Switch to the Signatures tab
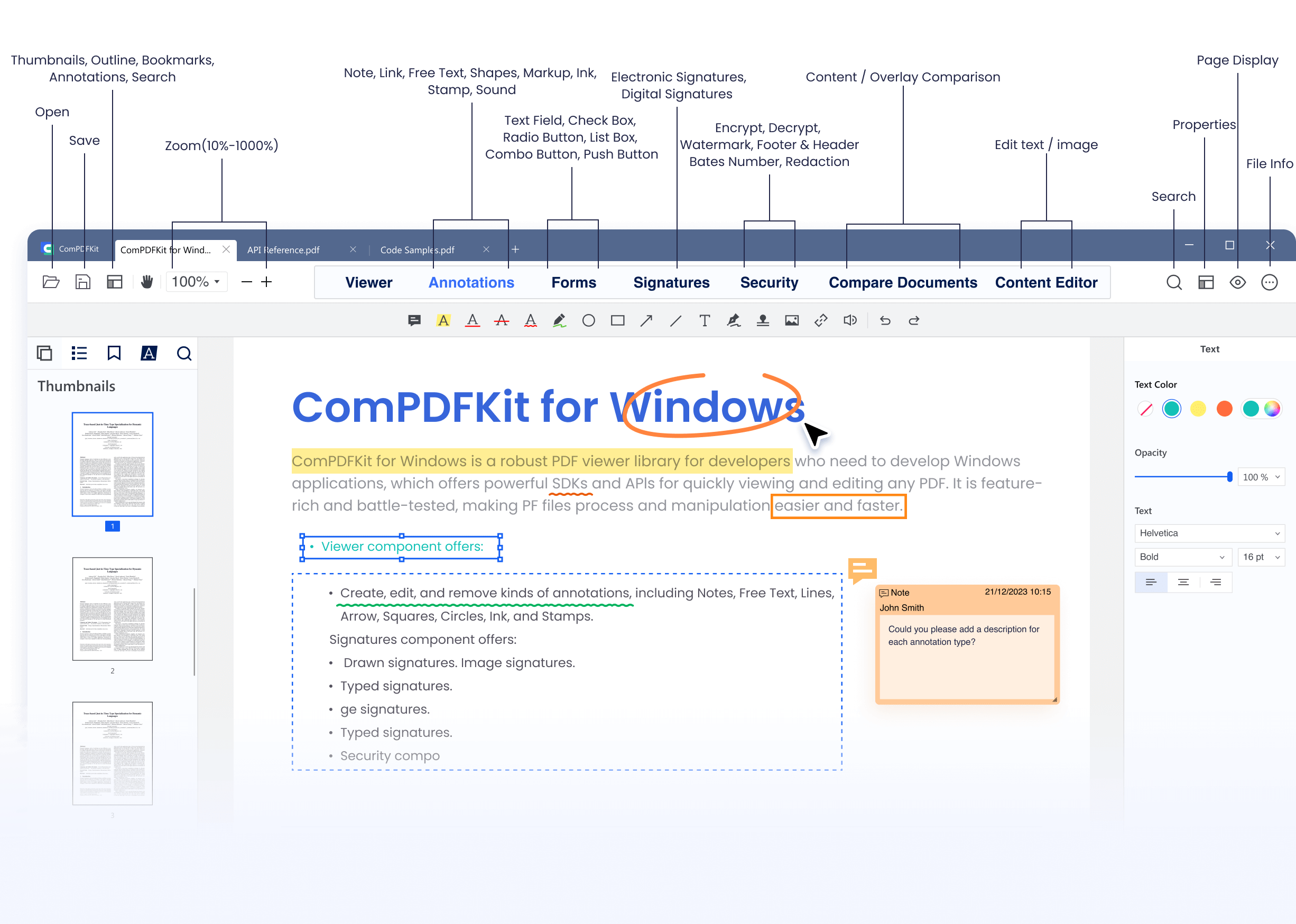The image size is (1296, 924). click(x=671, y=282)
